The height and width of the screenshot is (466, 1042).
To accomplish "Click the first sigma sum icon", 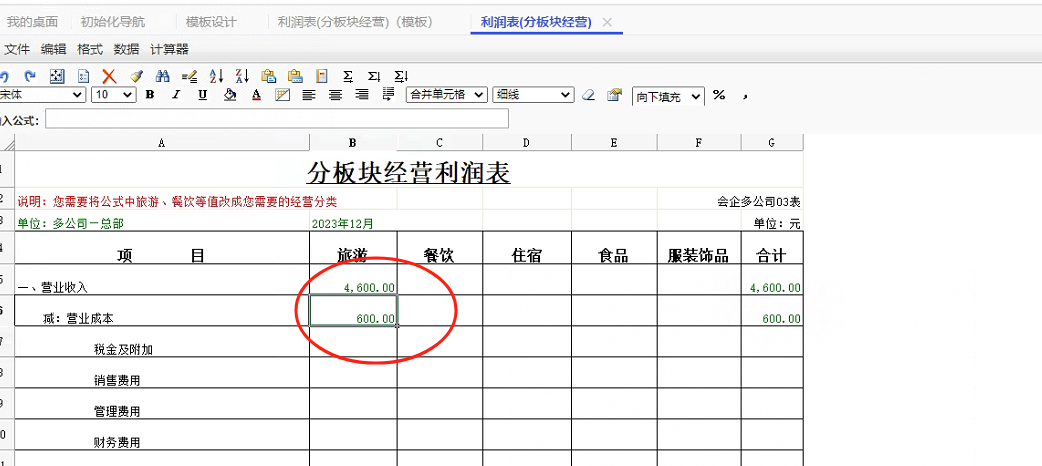I will coord(348,76).
